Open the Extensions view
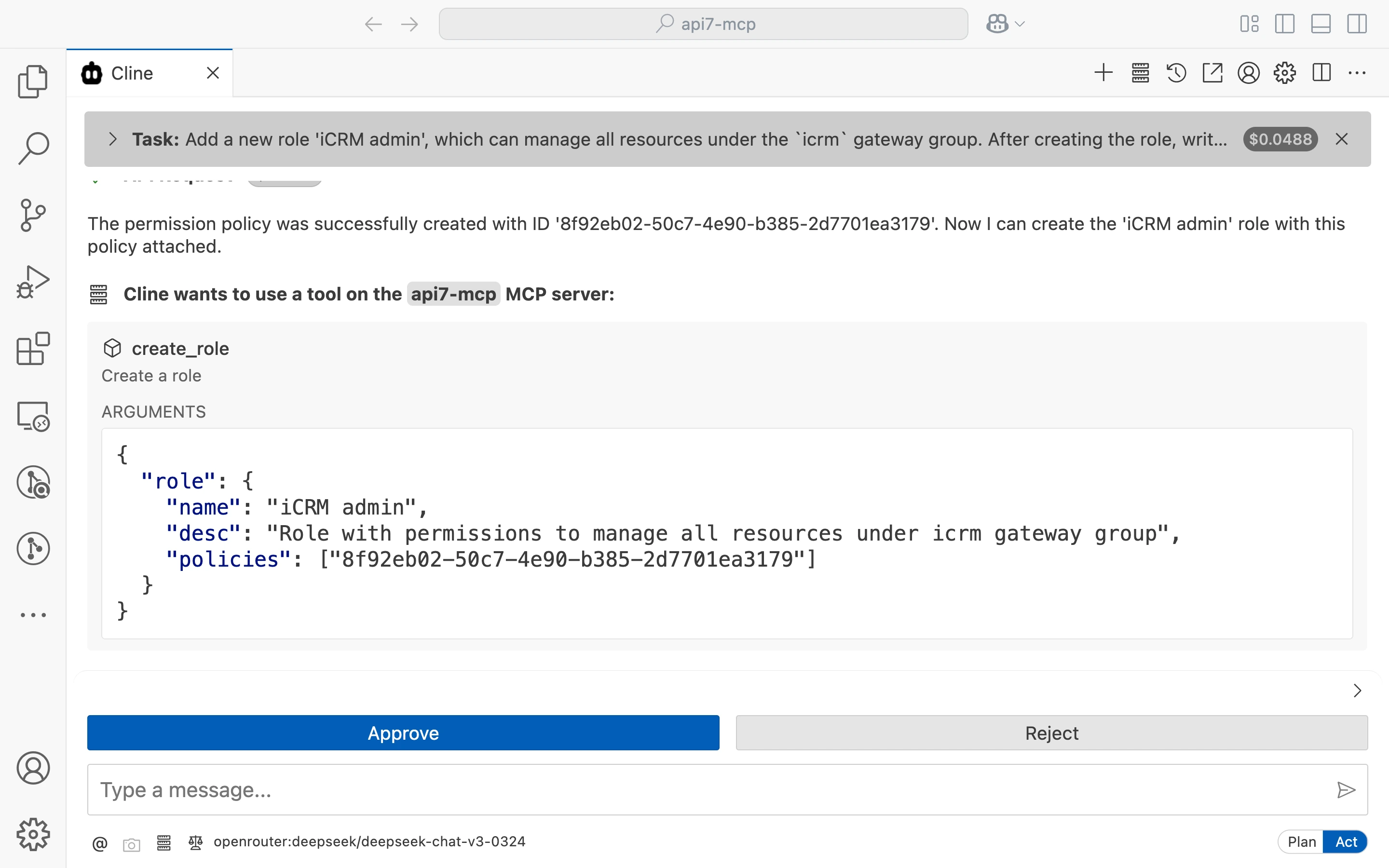The image size is (1389, 868). [x=33, y=349]
